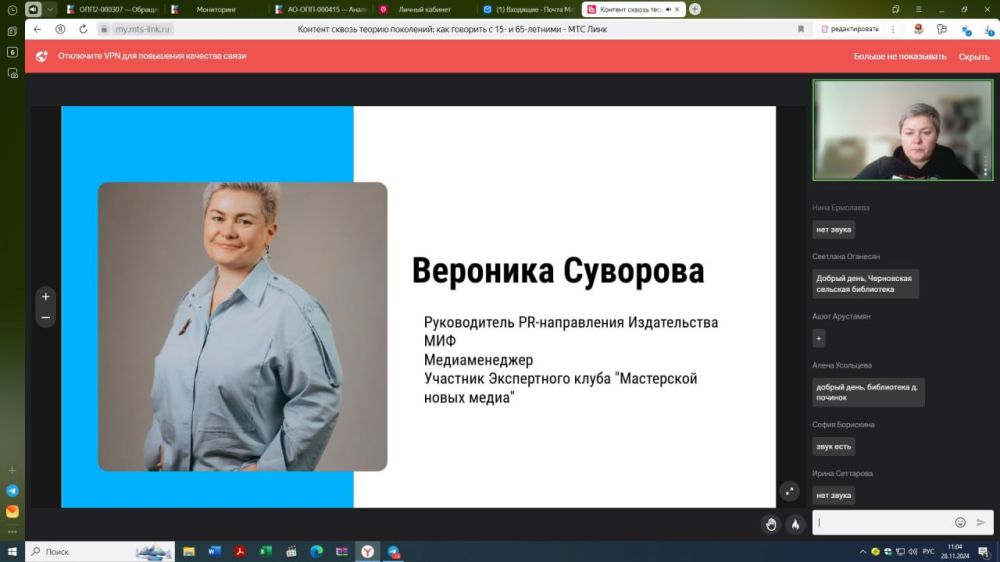Open Yandex Browser in the taskbar
Viewport: 1000px width, 562px height.
pos(367,552)
